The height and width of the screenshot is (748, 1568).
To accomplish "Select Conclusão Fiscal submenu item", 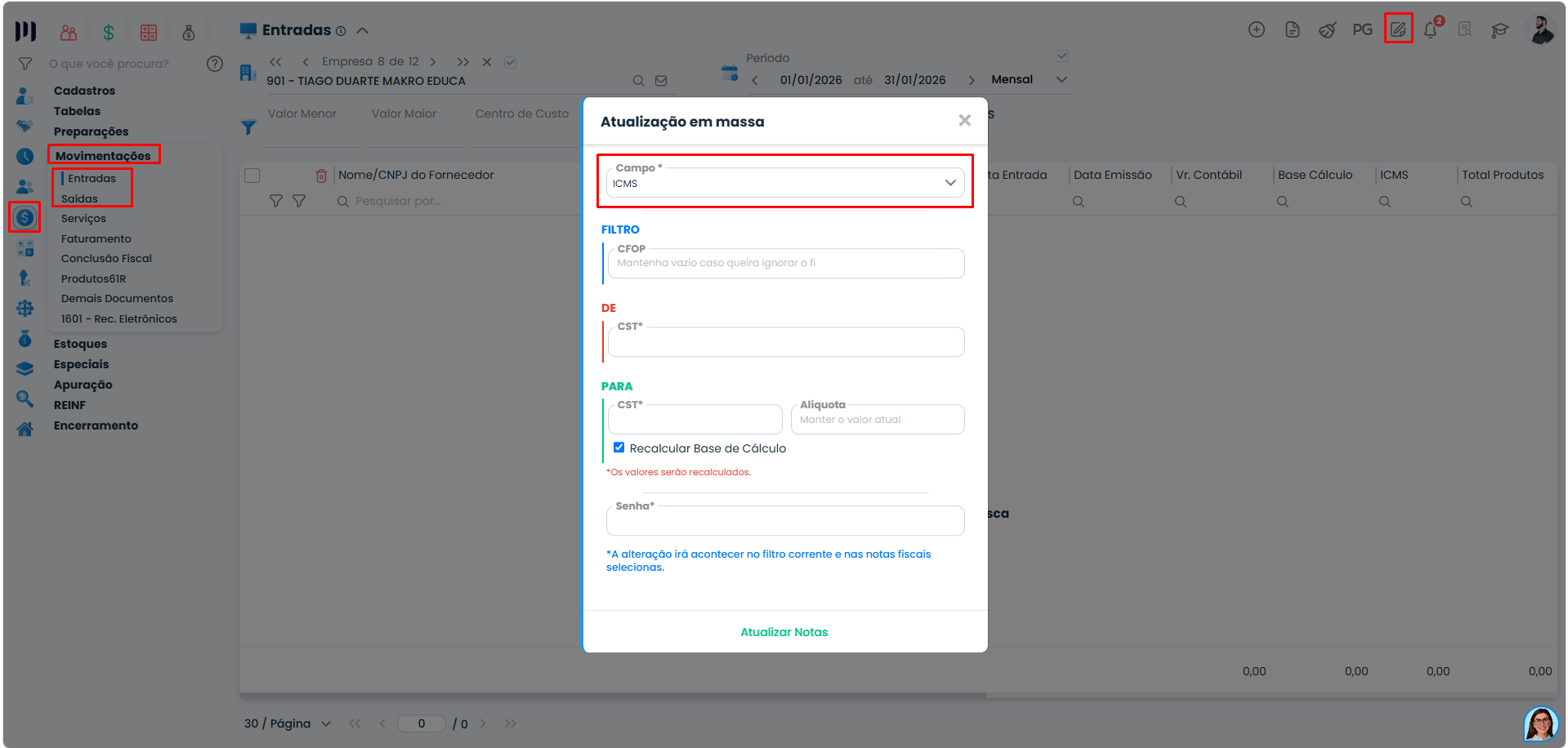I will (x=106, y=258).
